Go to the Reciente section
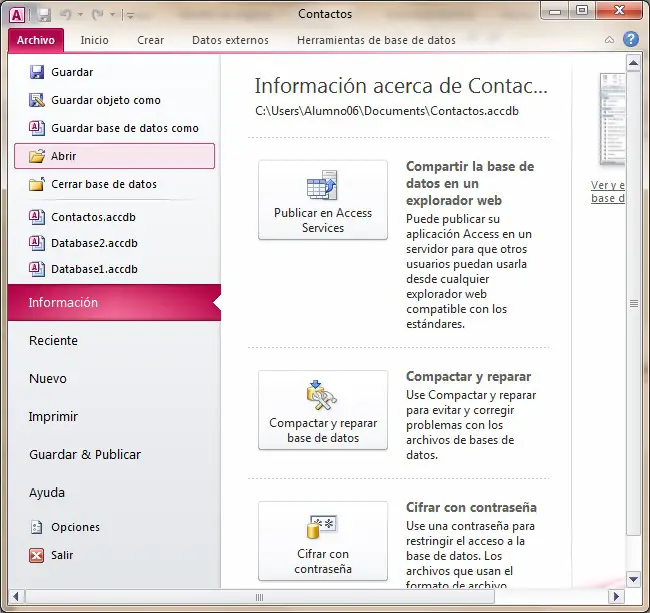 click(53, 341)
